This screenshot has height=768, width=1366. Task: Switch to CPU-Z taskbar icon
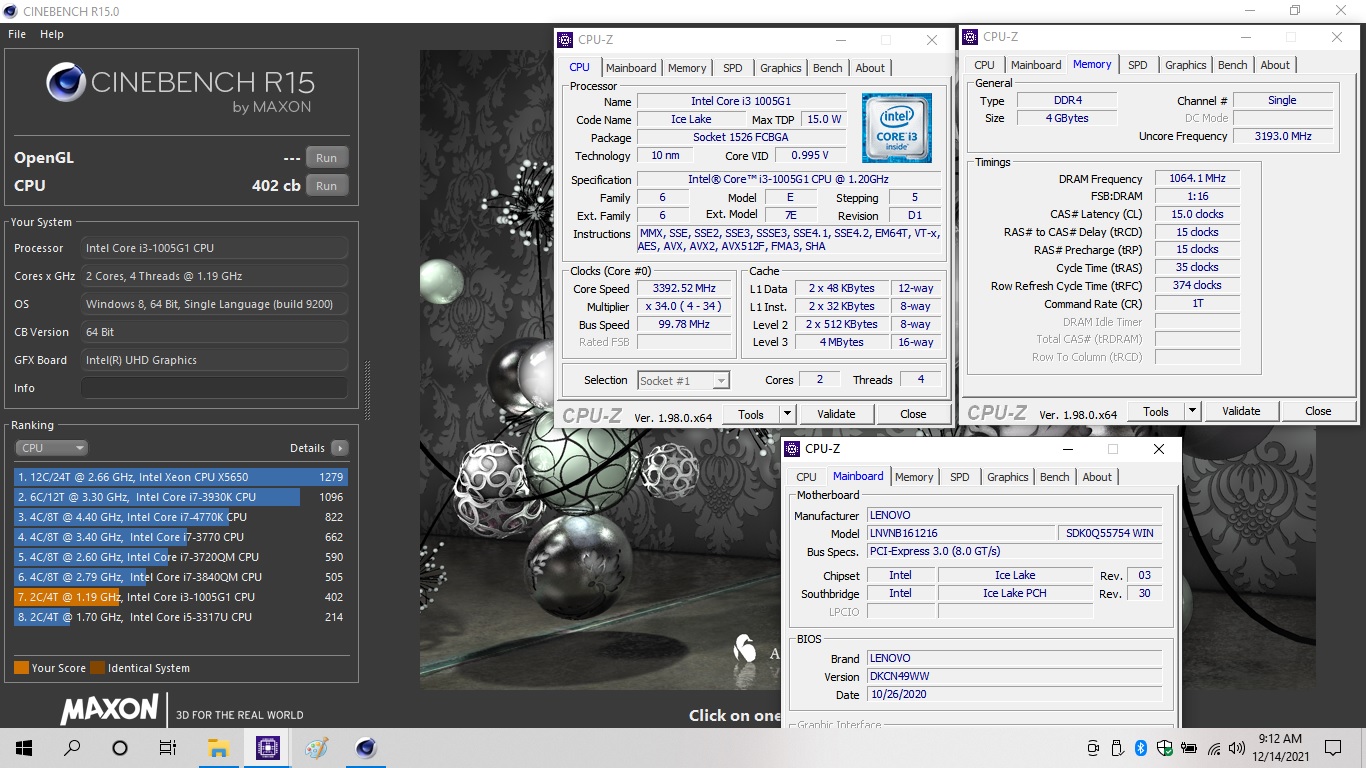(x=267, y=747)
